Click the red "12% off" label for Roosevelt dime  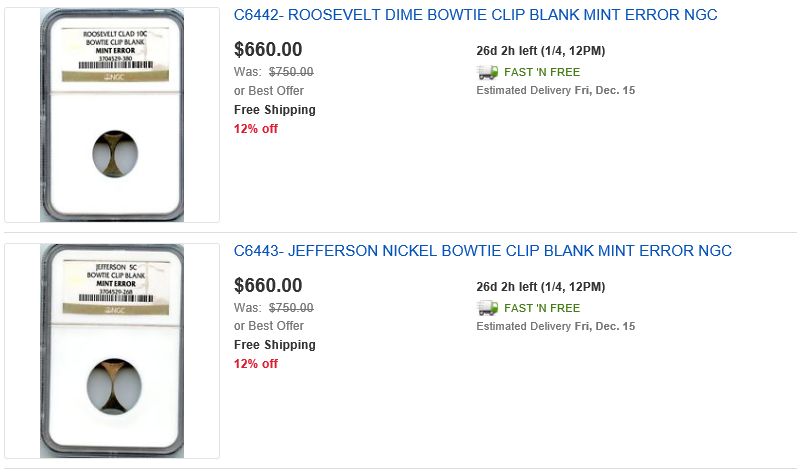[256, 129]
